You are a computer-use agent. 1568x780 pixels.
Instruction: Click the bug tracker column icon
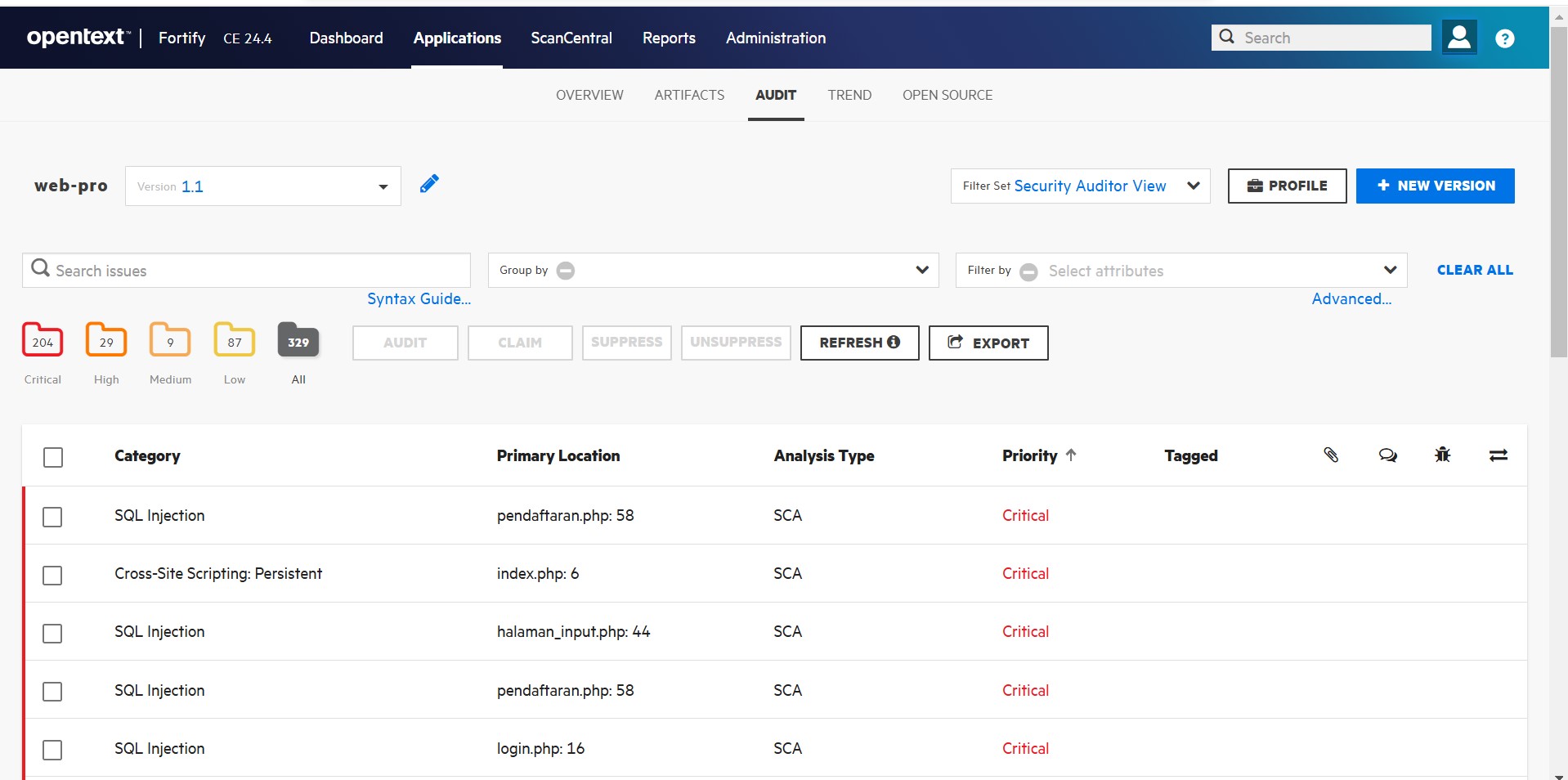[x=1442, y=455]
